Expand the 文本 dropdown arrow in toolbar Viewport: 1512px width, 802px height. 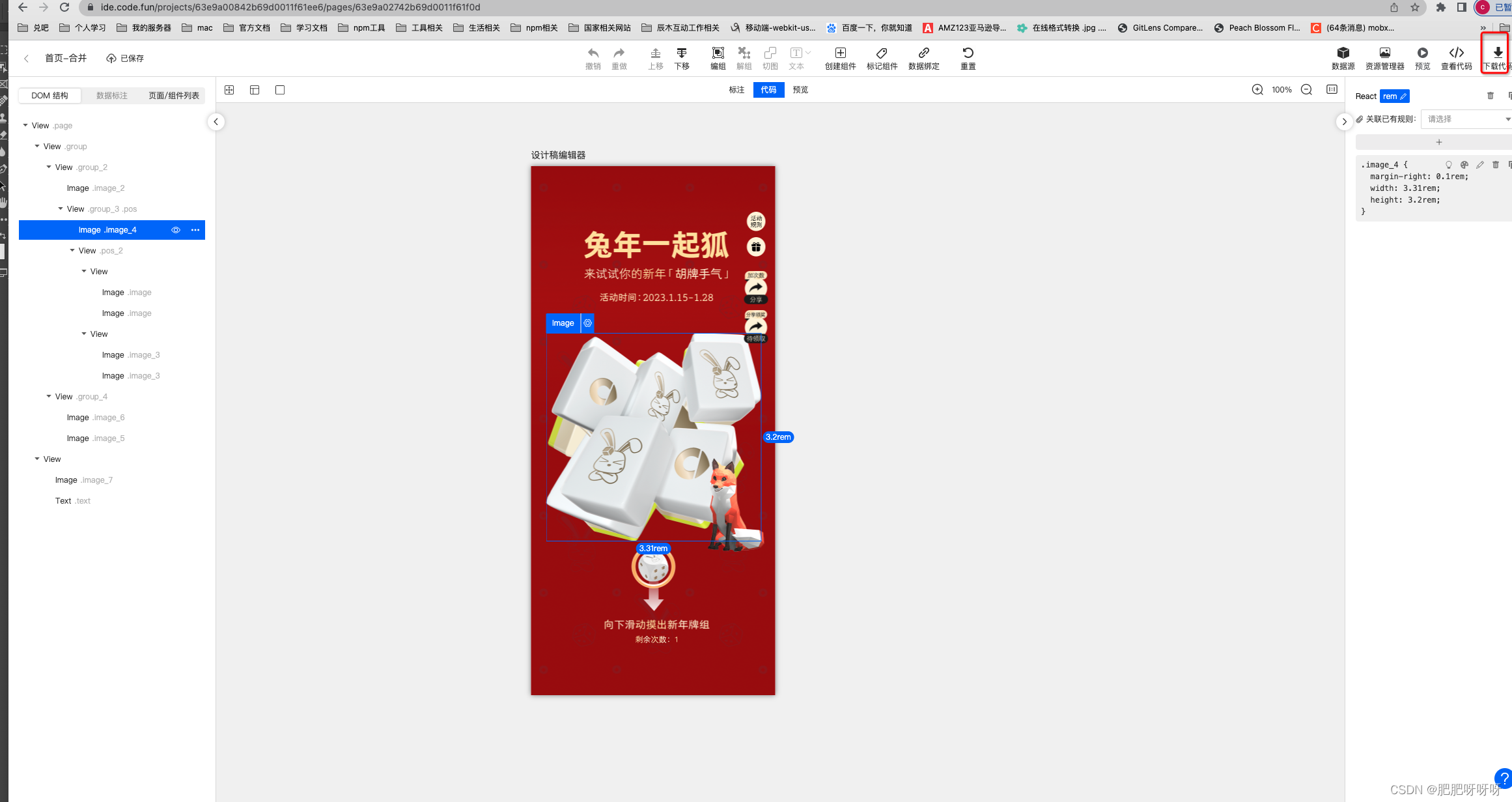point(807,53)
